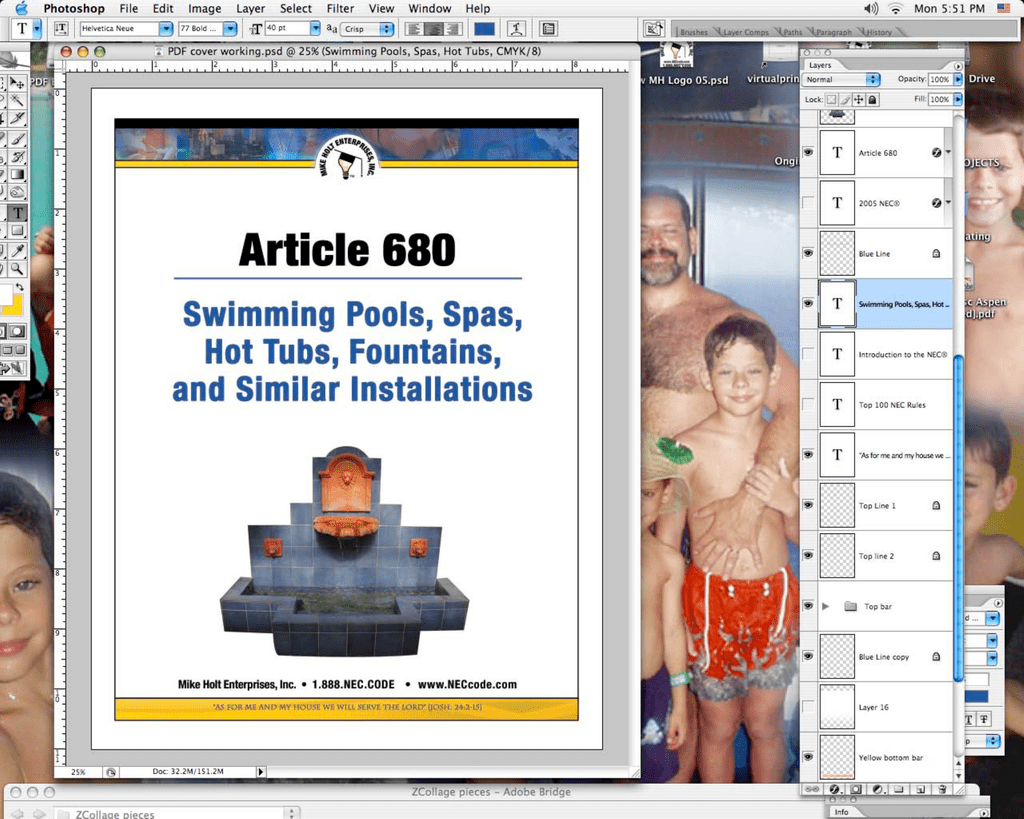Open the Create Warped Text dialog
Image resolution: width=1024 pixels, height=819 pixels.
pos(517,29)
